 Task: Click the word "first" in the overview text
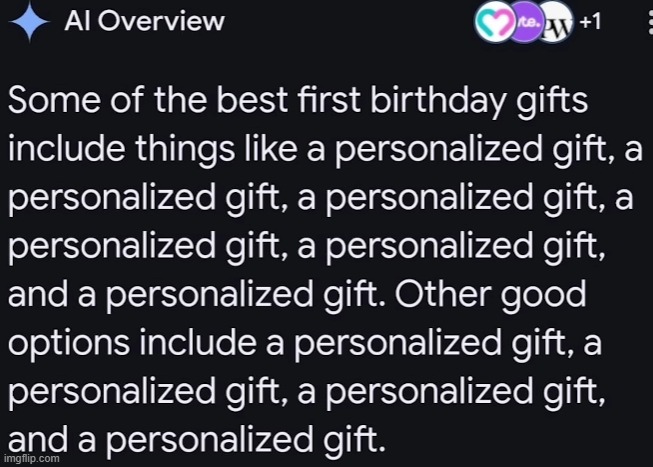point(329,100)
